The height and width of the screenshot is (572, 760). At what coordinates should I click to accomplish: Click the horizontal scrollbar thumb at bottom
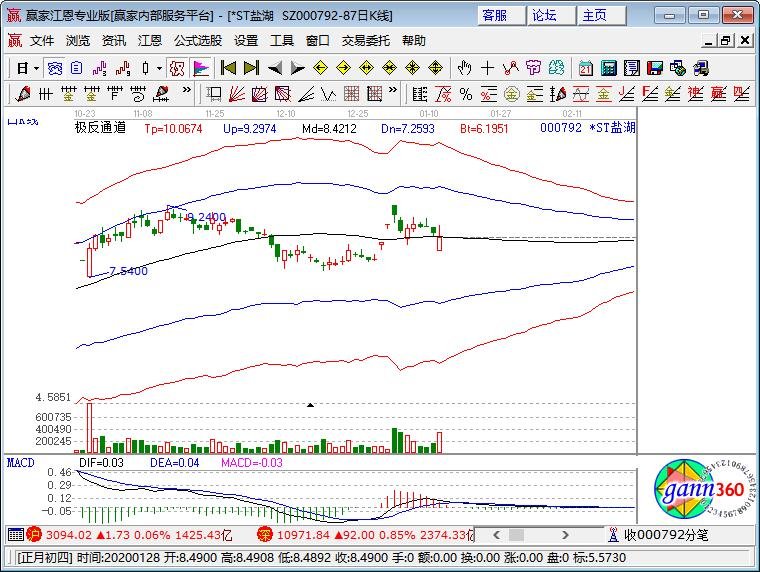[x=517, y=535]
